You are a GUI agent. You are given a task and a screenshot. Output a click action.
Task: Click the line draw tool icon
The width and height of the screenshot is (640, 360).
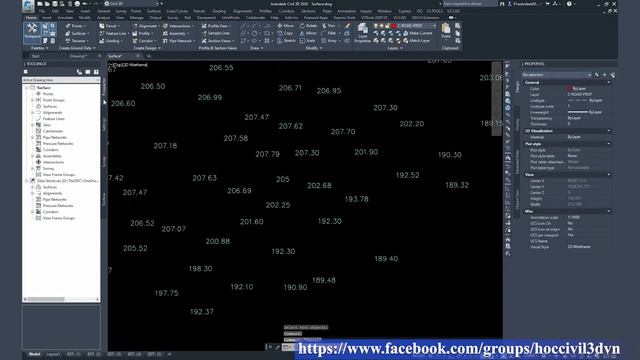coord(244,26)
